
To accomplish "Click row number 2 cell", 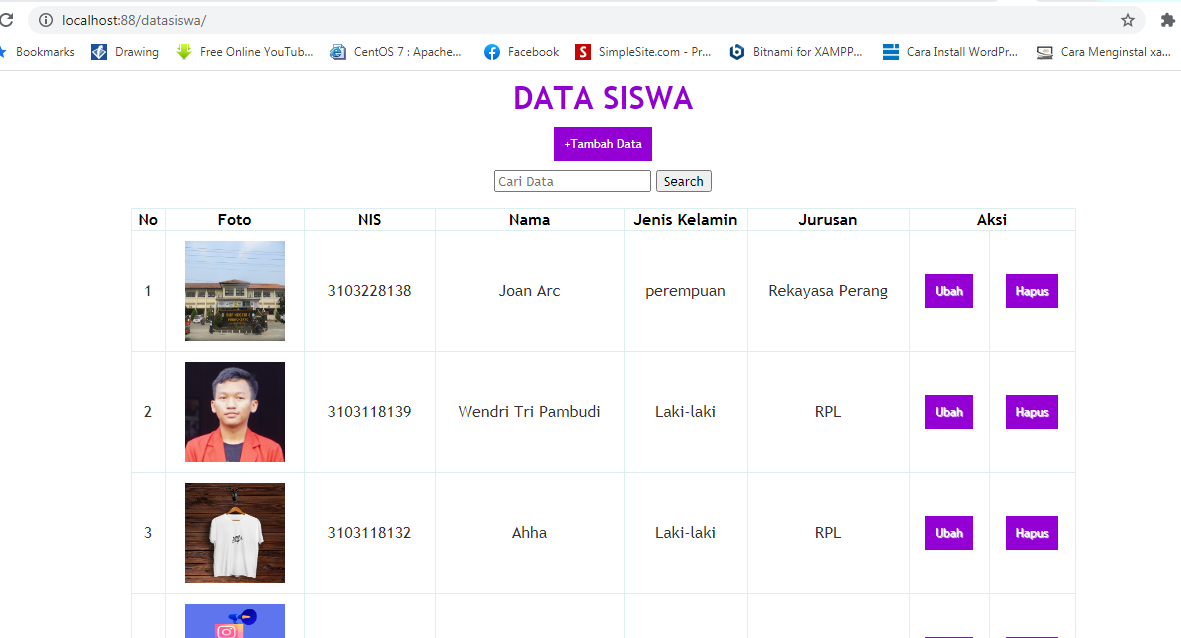I will coord(148,412).
